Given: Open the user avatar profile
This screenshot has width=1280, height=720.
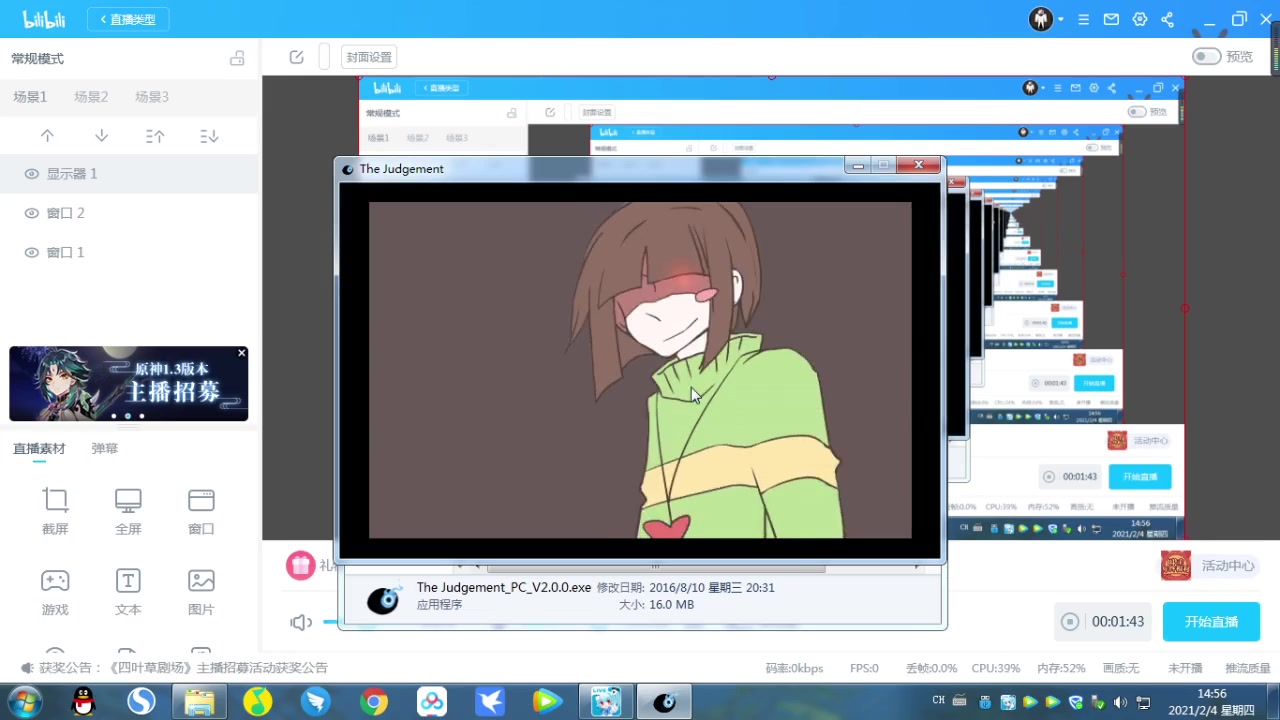Looking at the screenshot, I should [x=1041, y=19].
